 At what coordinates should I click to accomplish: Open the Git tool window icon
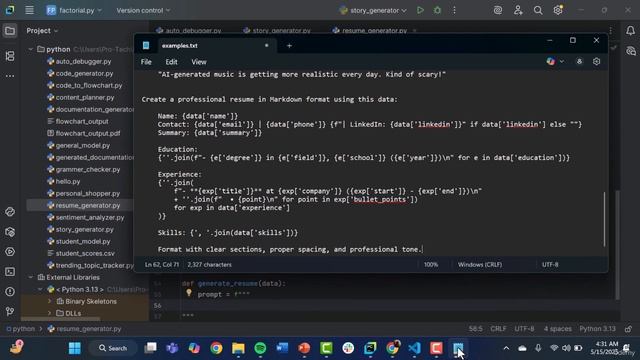pyautogui.click(x=10, y=311)
